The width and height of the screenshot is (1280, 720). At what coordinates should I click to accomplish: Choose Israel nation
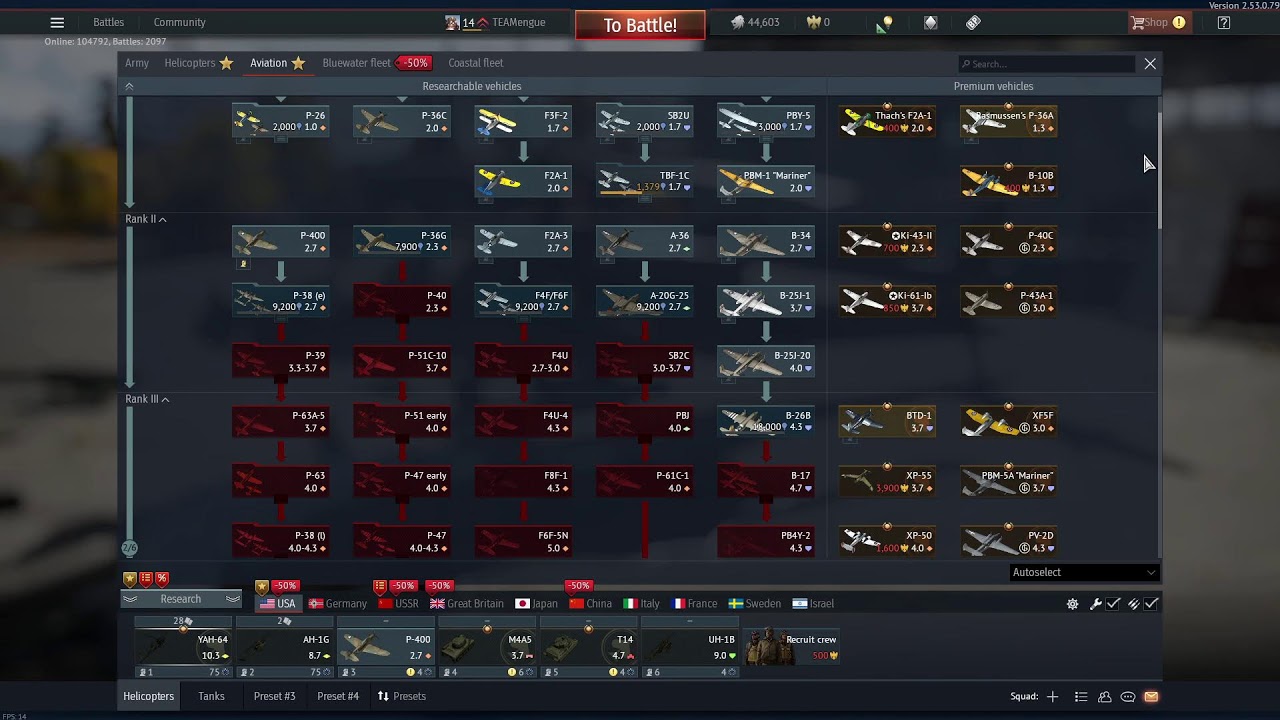click(813, 603)
